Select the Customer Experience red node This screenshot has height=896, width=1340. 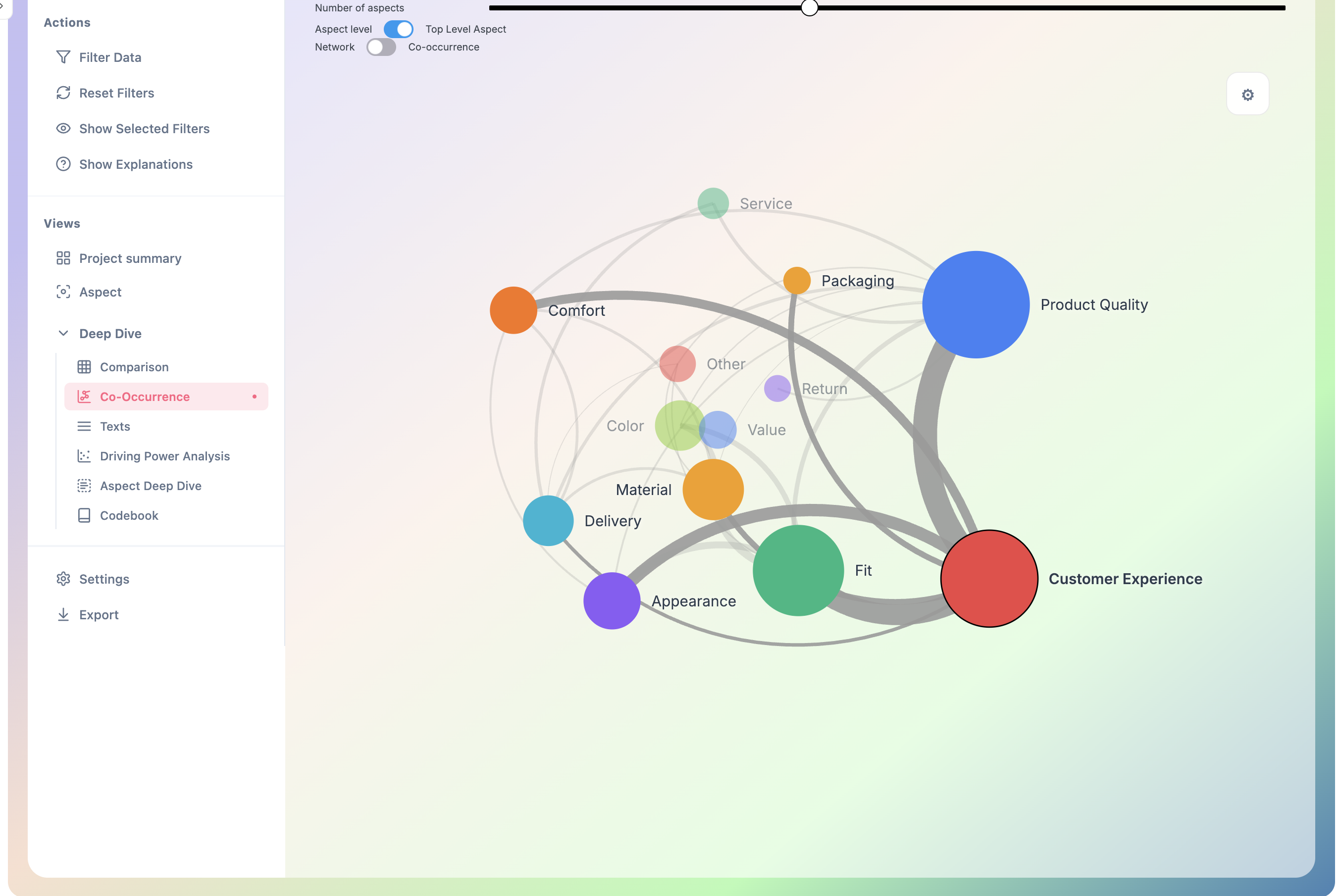[988, 578]
